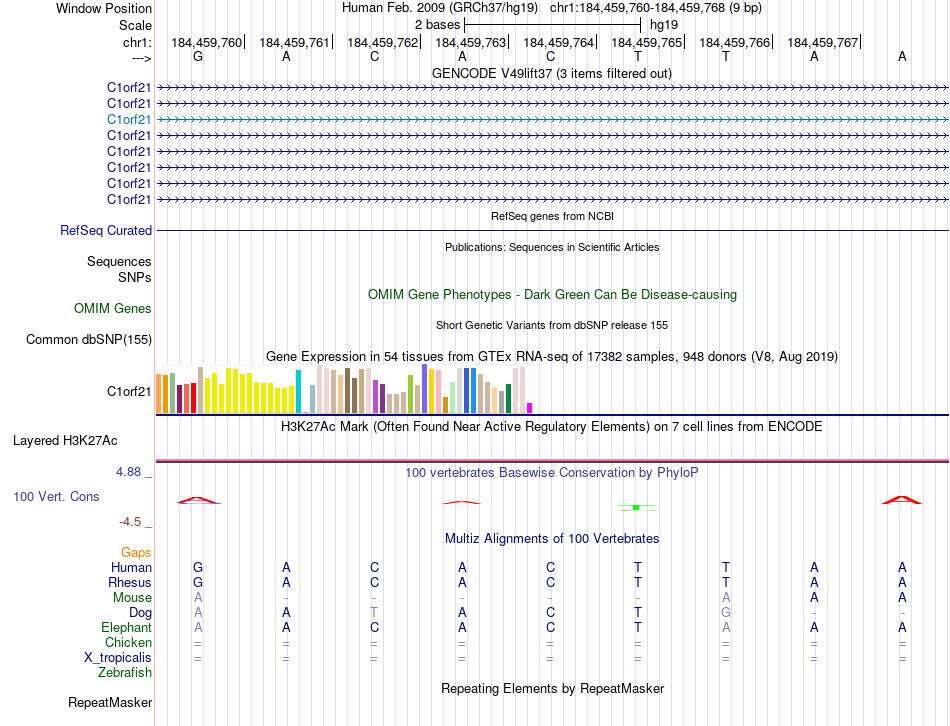The image size is (950, 726).
Task: Click the orange Gaps label
Action: tap(136, 552)
